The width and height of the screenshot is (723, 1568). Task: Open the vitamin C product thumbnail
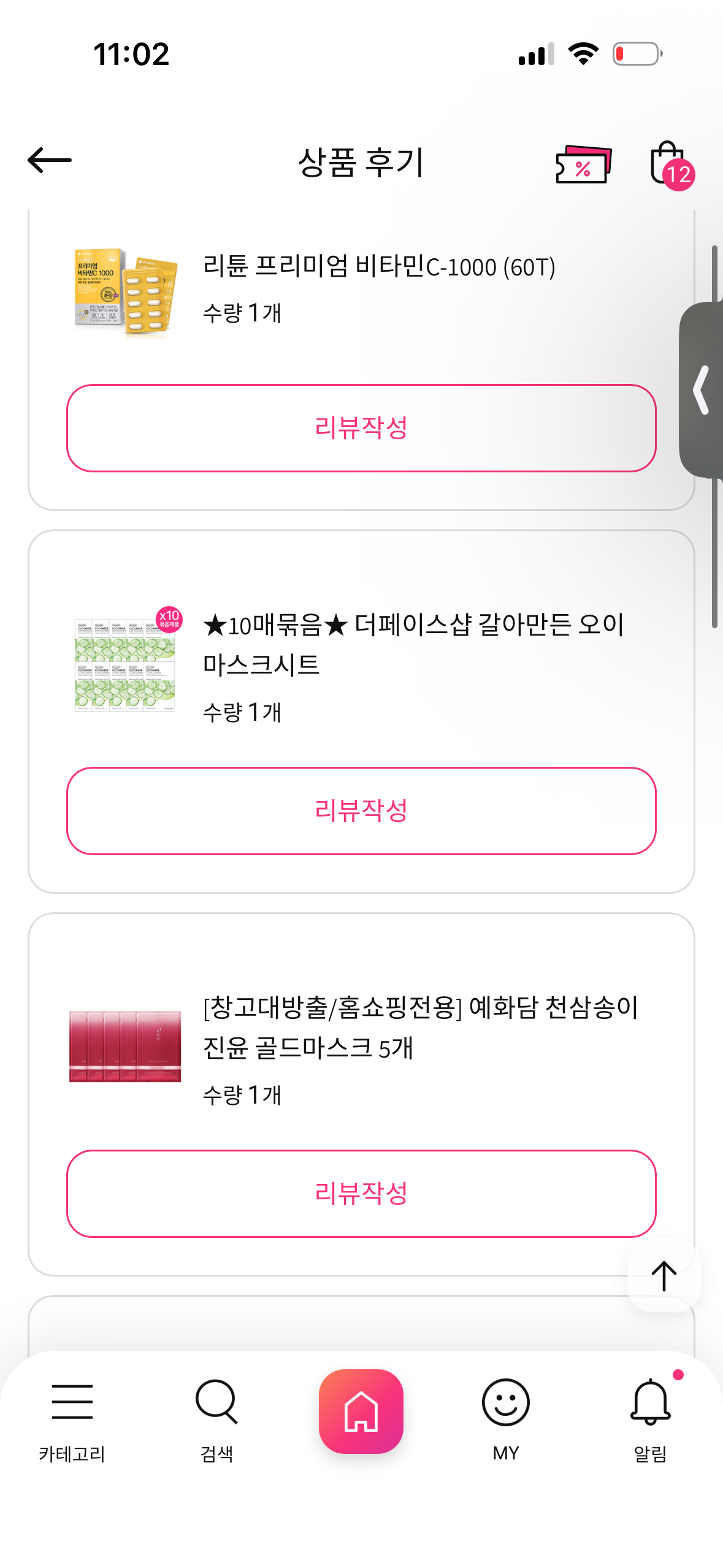[x=125, y=290]
